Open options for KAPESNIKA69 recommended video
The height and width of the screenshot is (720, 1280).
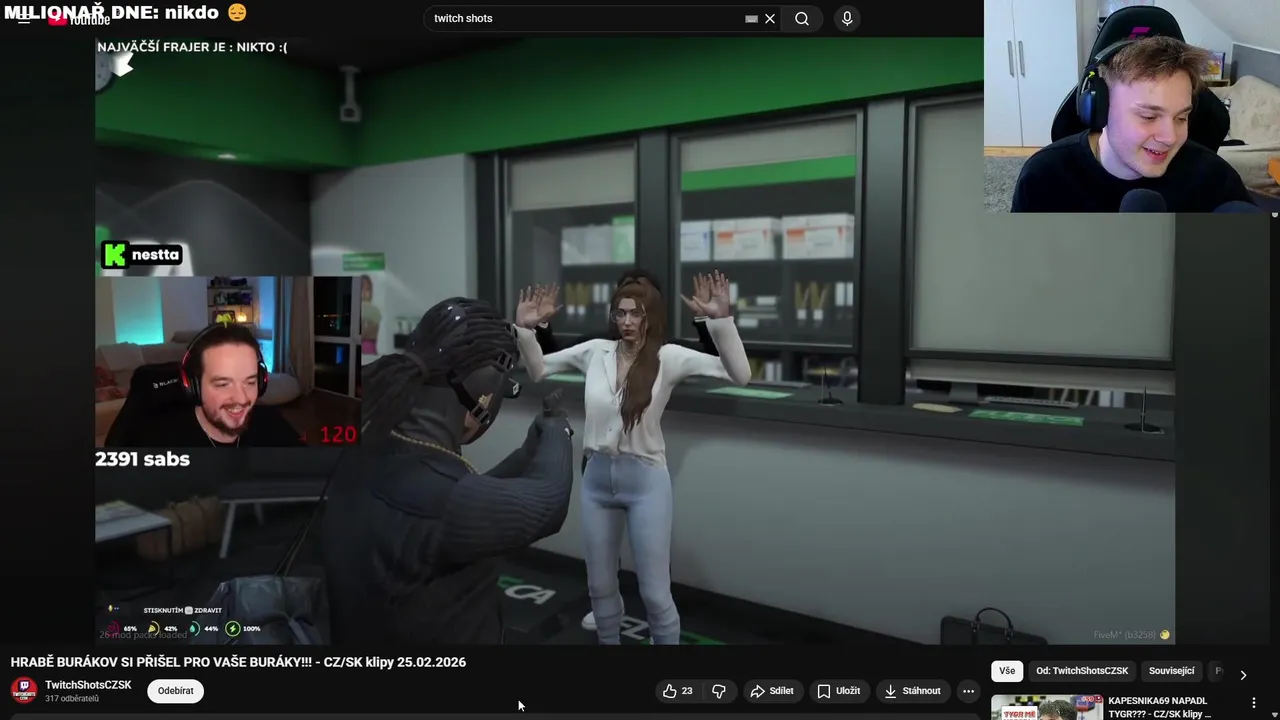tap(1254, 703)
